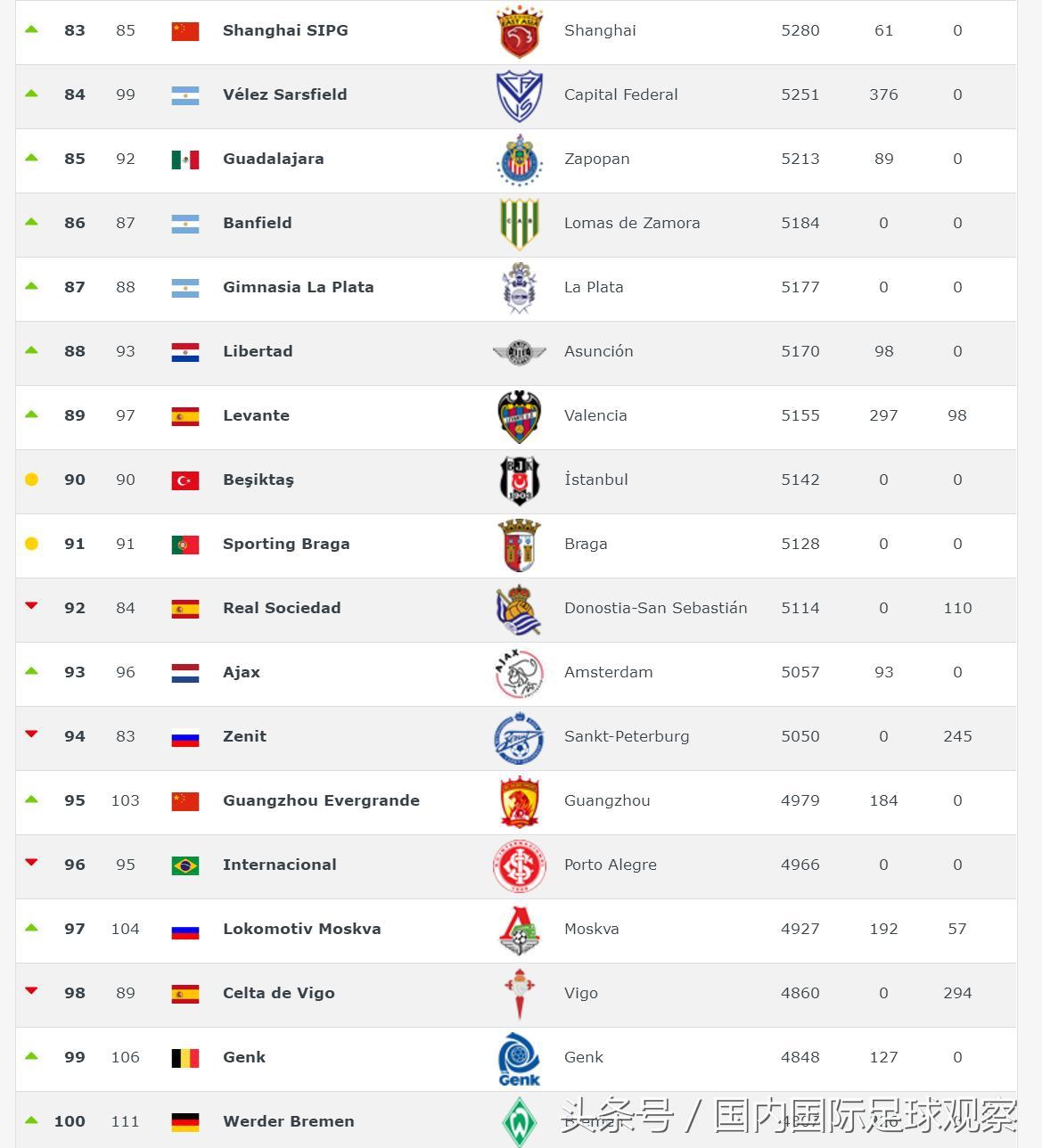1042x1148 pixels.
Task: Click the Belgium flag beside Genk
Action: (x=185, y=1058)
